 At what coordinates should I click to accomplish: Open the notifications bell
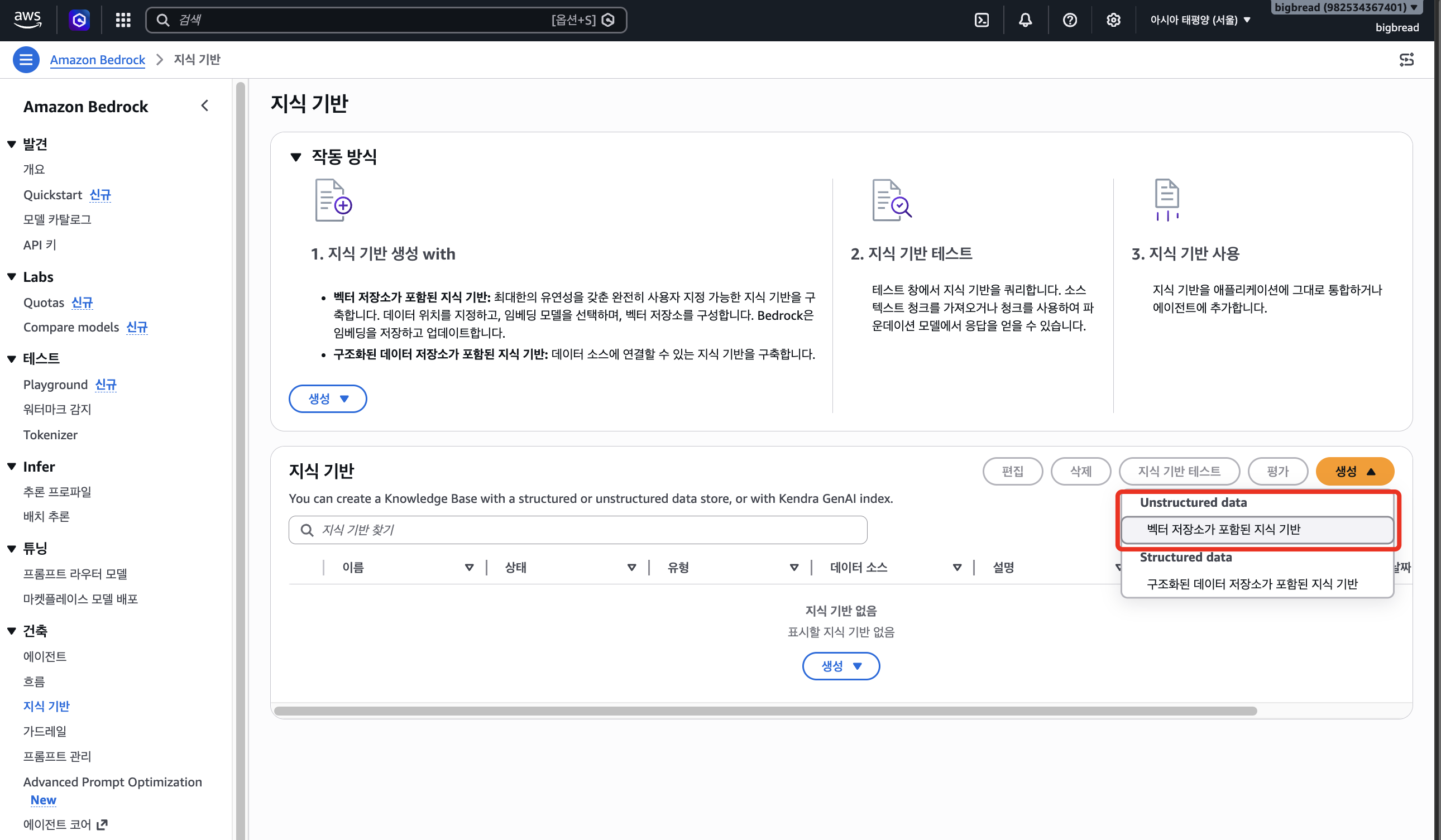1025,20
